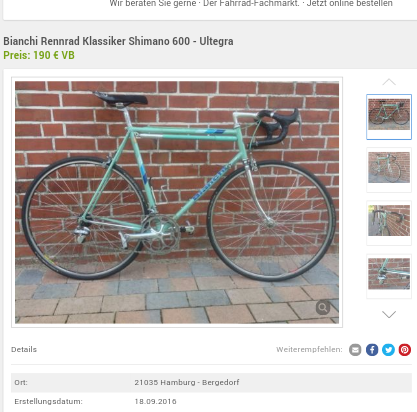
Task: Click the 'Jetzt online bestellen' ad text
Action: tap(350, 4)
